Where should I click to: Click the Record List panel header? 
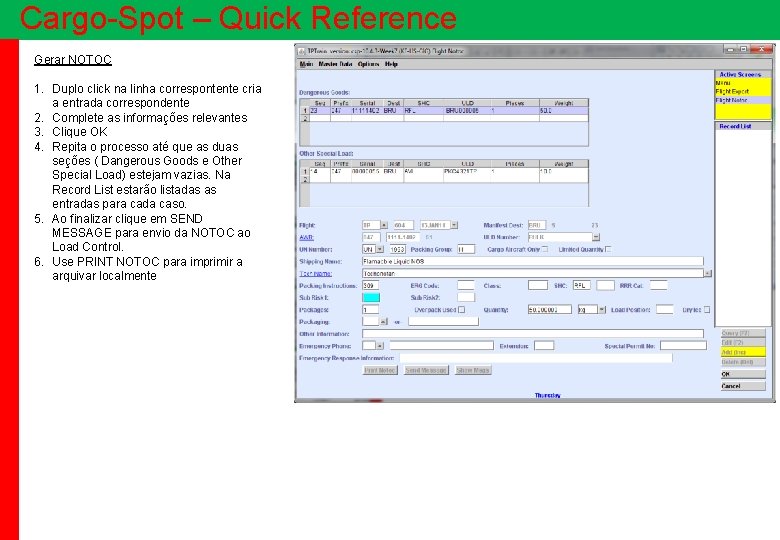click(743, 126)
